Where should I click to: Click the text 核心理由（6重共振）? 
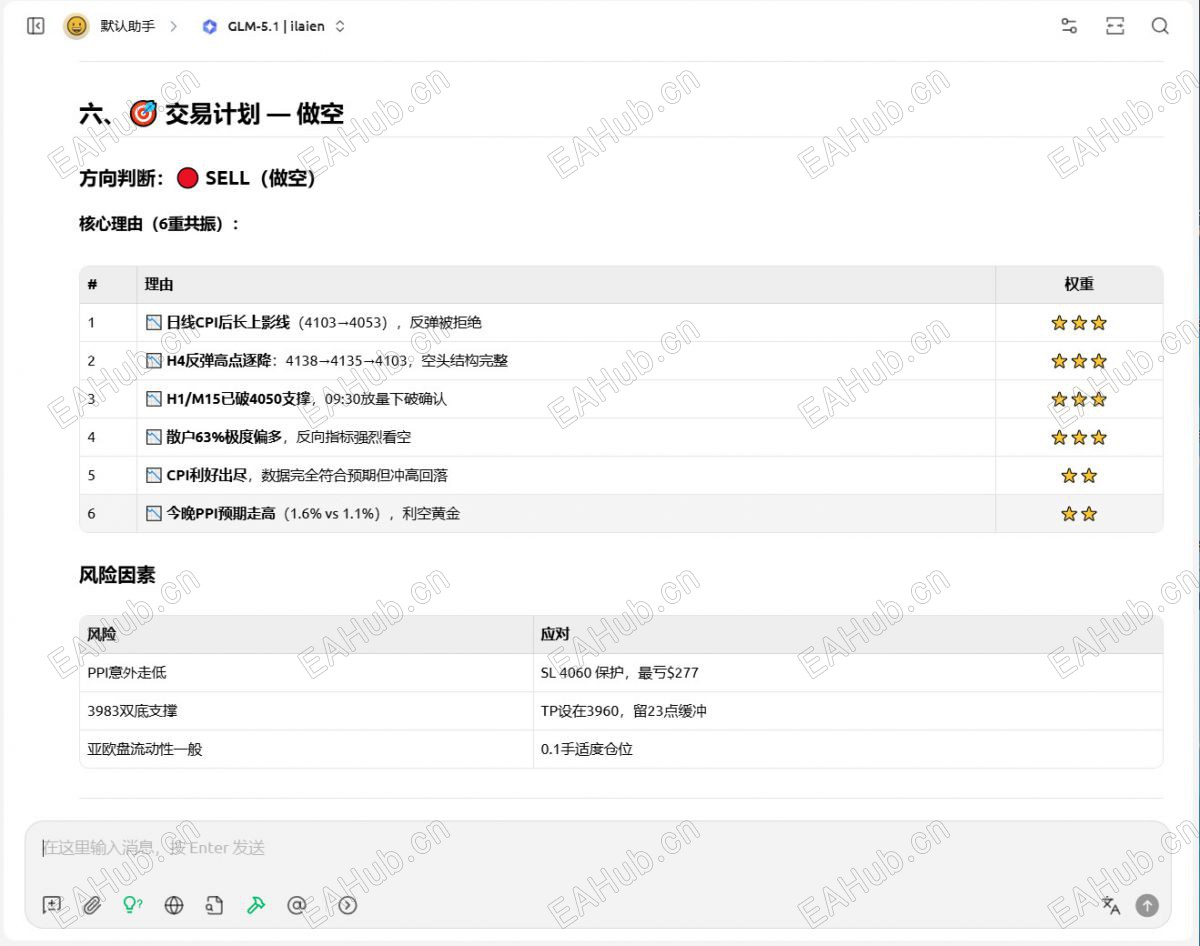click(x=159, y=224)
